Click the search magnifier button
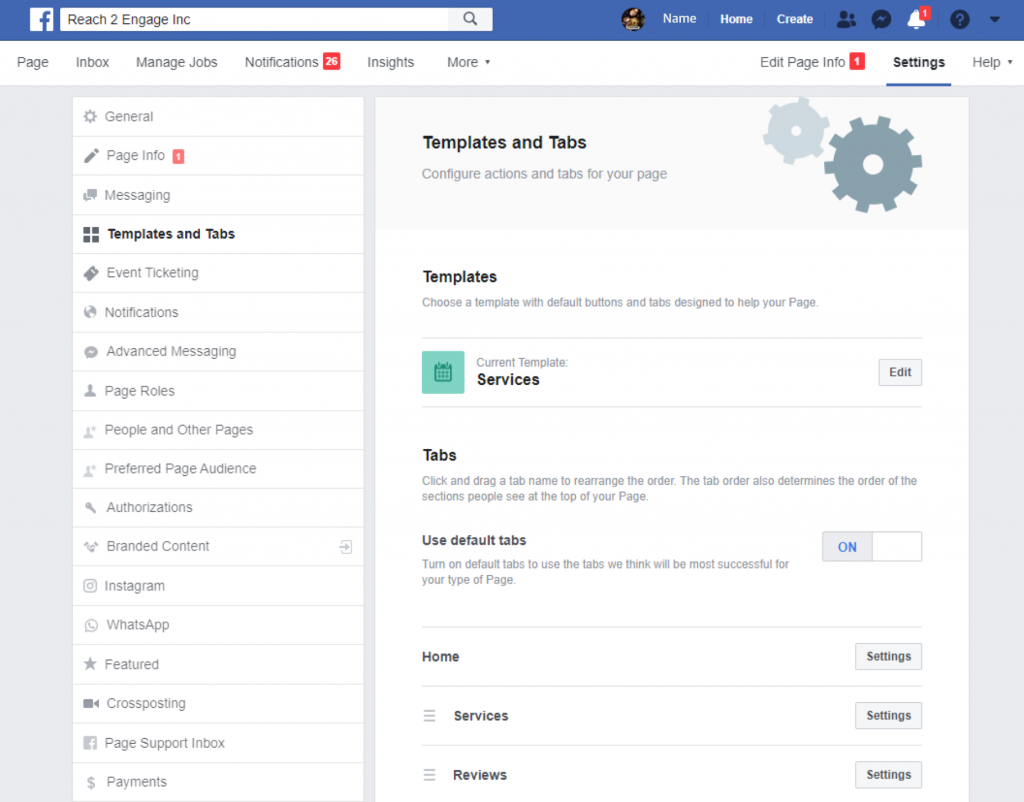 pos(469,19)
